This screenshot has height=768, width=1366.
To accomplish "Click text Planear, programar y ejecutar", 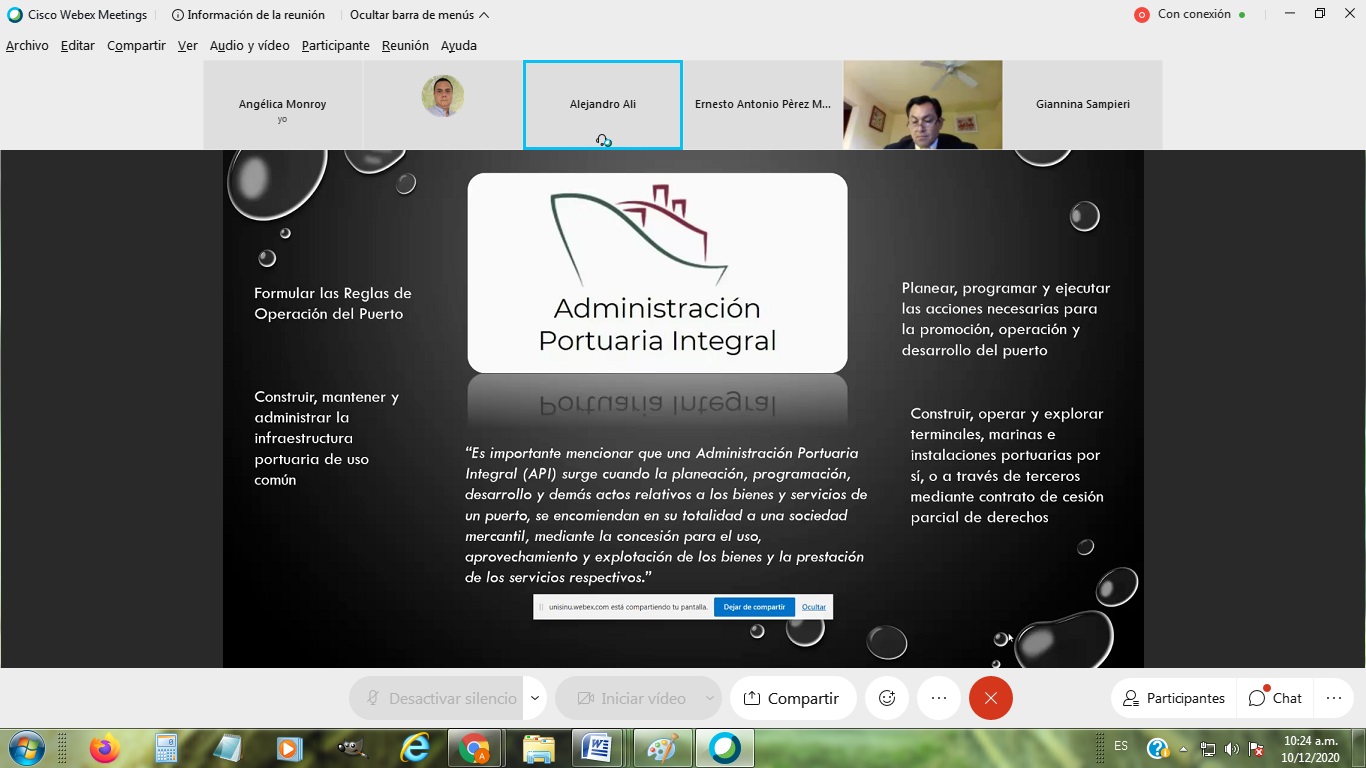I will click(1006, 319).
